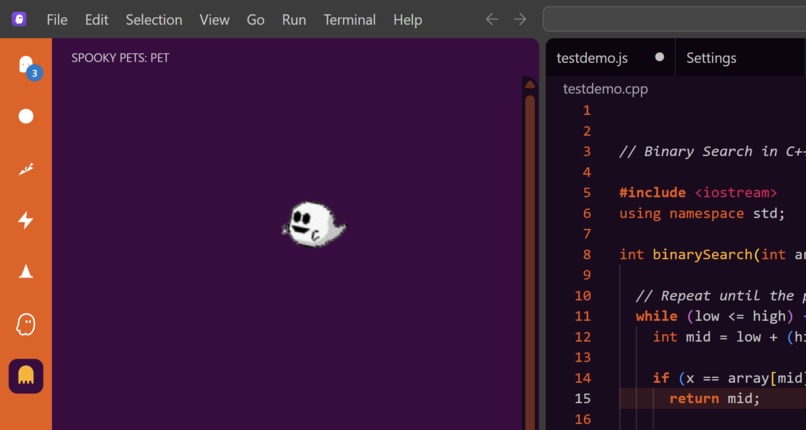This screenshot has height=430, width=806.
Task: Open the branch-shaped sidebar icon
Action: click(26, 170)
